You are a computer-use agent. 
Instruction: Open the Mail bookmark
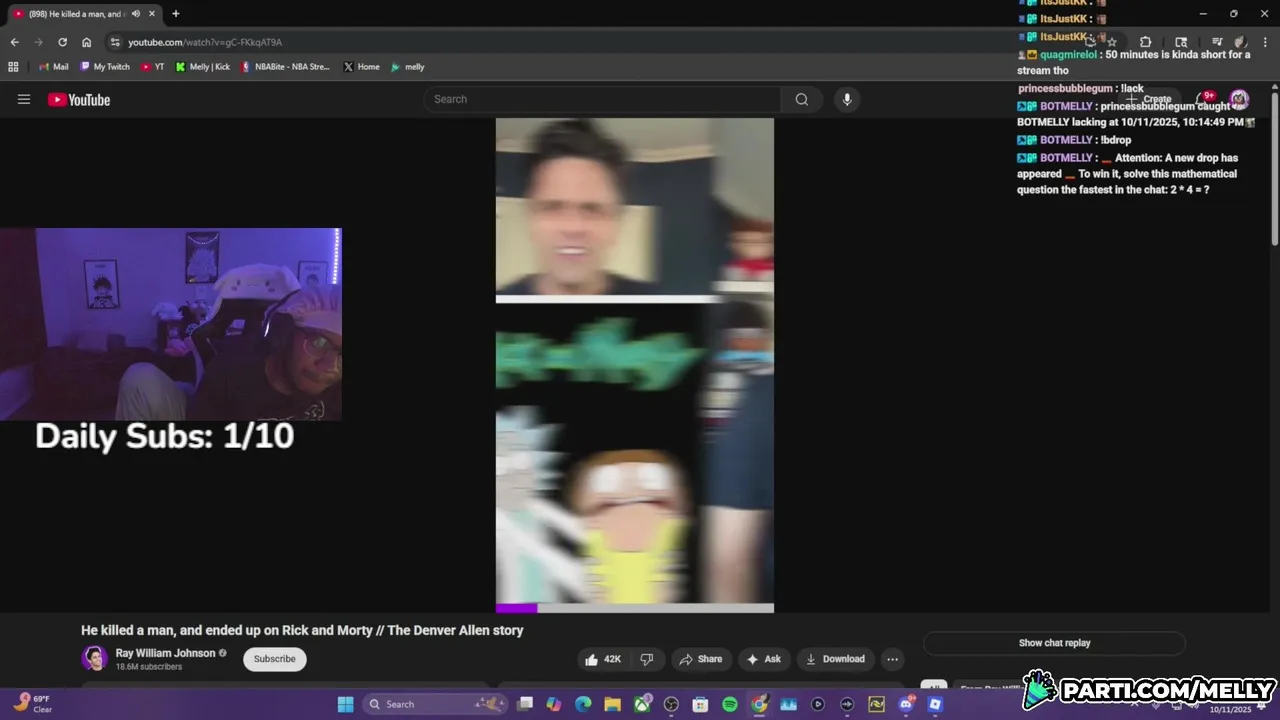(54, 67)
